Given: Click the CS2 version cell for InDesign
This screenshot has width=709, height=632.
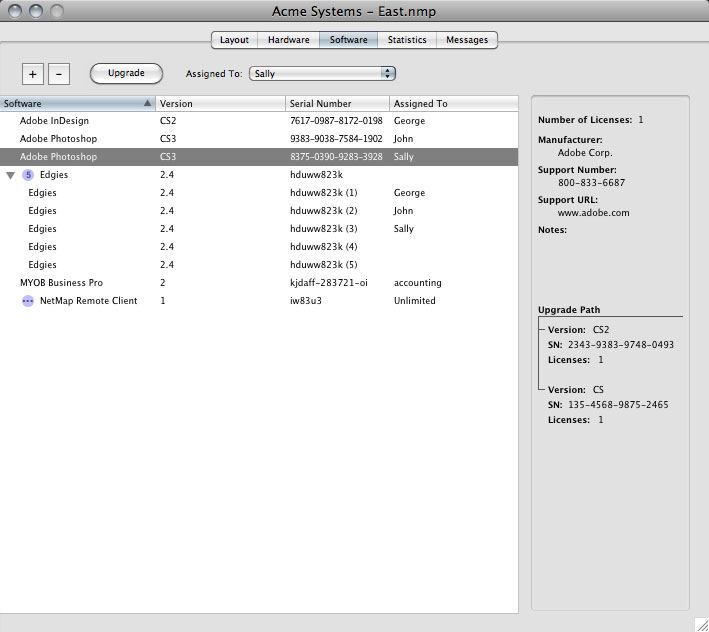Looking at the screenshot, I should tap(168, 121).
